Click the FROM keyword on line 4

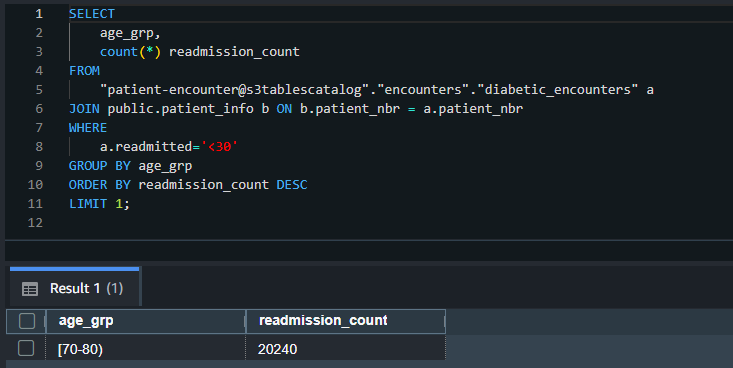pyautogui.click(x=84, y=71)
